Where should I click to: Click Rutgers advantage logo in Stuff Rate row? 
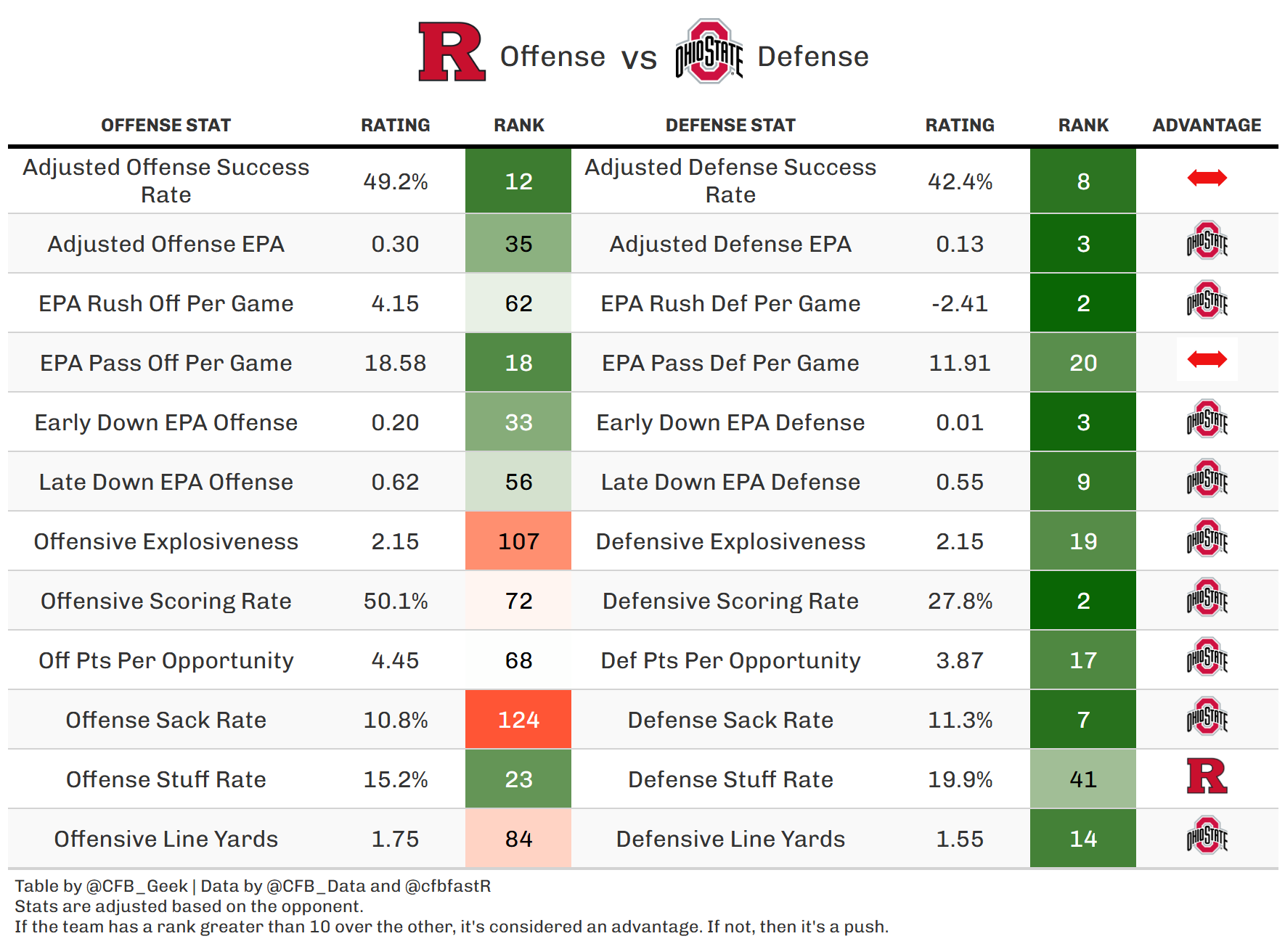pos(1207,776)
